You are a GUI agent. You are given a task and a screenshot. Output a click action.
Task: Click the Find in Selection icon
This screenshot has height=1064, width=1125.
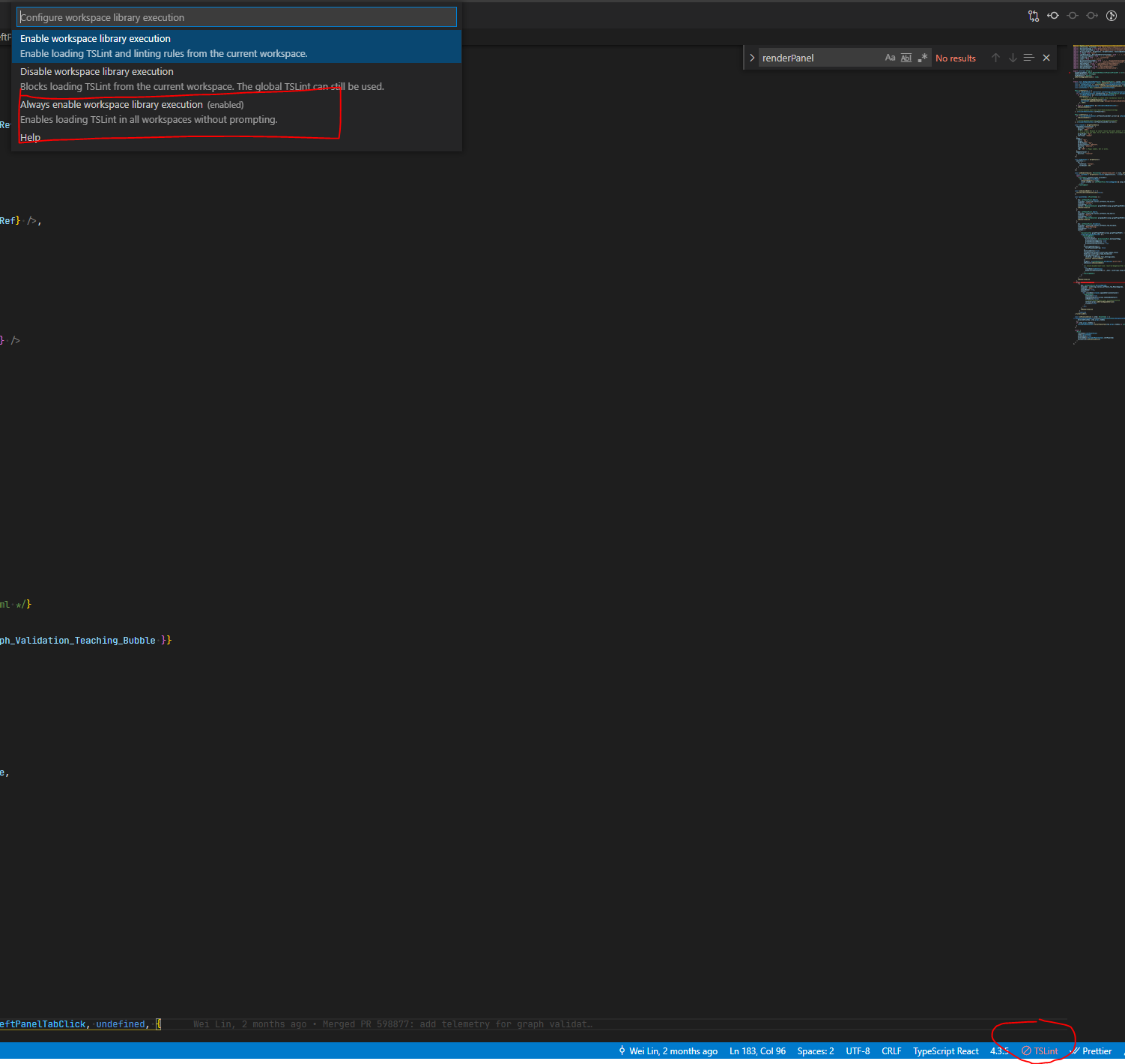tap(1028, 57)
